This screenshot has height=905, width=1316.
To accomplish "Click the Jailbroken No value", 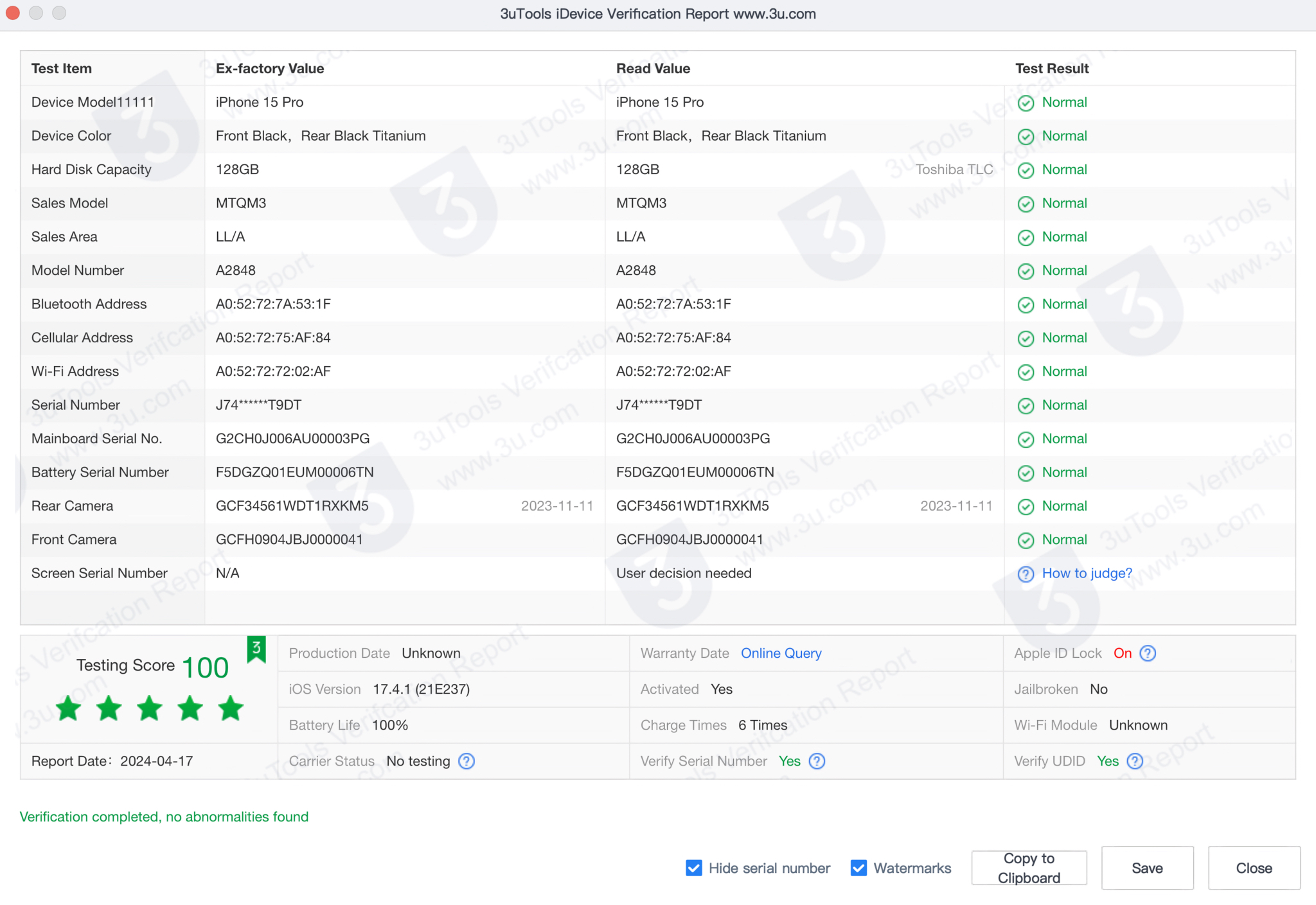I will coord(1099,689).
